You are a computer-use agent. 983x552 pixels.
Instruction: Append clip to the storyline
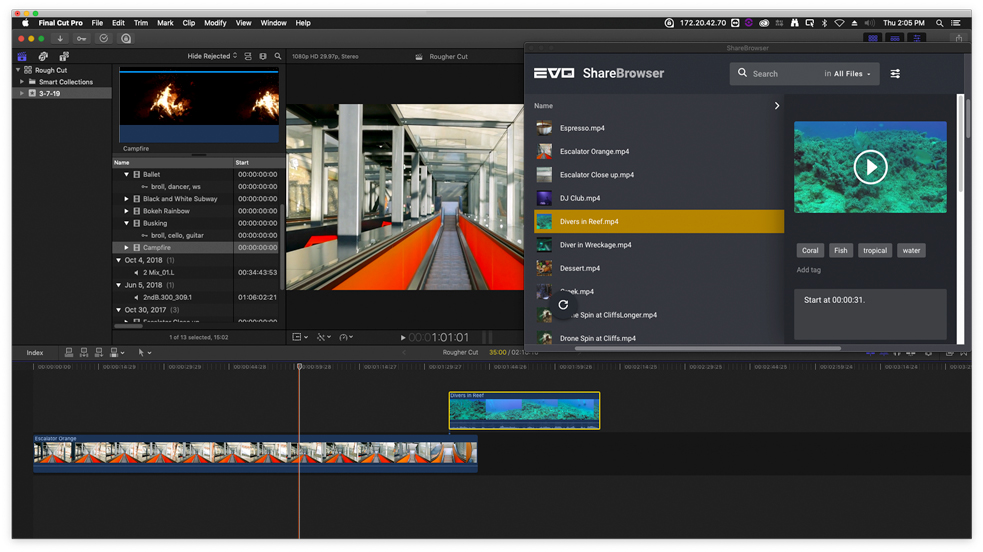coord(98,353)
